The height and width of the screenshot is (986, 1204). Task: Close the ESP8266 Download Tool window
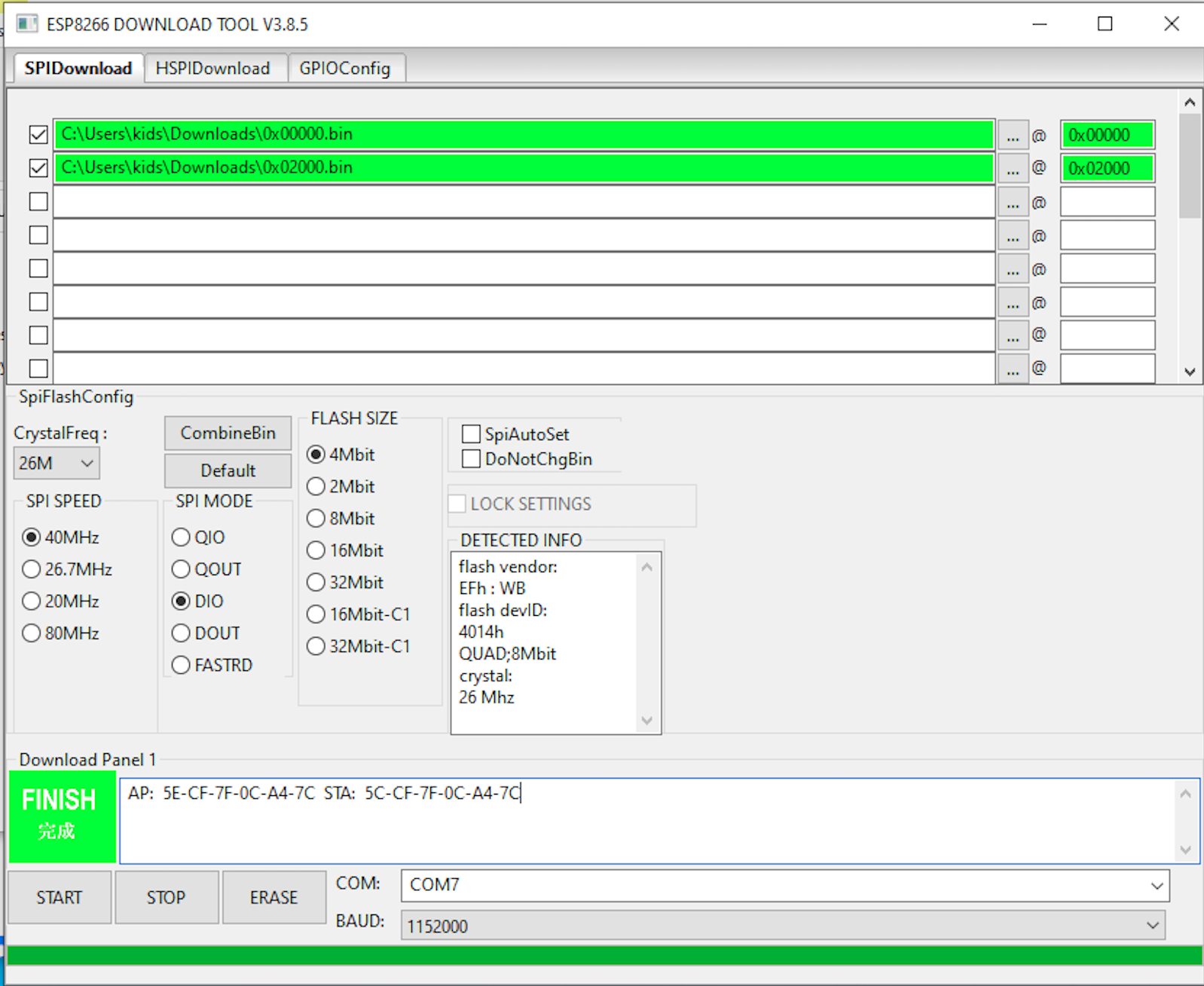tap(1172, 24)
